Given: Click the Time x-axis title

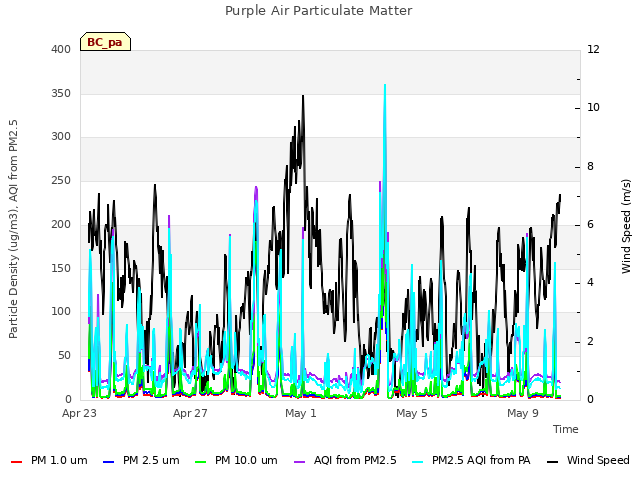Looking at the screenshot, I should coord(566,429).
